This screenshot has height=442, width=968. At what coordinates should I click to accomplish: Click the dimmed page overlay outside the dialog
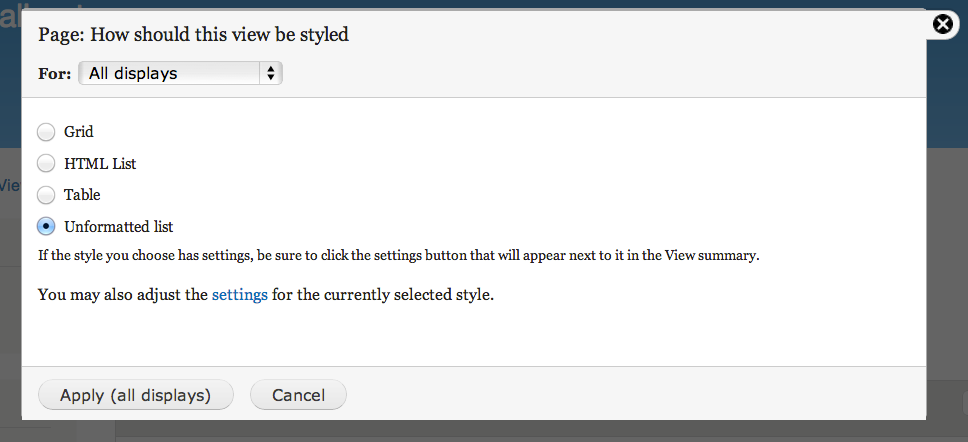pyautogui.click(x=947, y=247)
